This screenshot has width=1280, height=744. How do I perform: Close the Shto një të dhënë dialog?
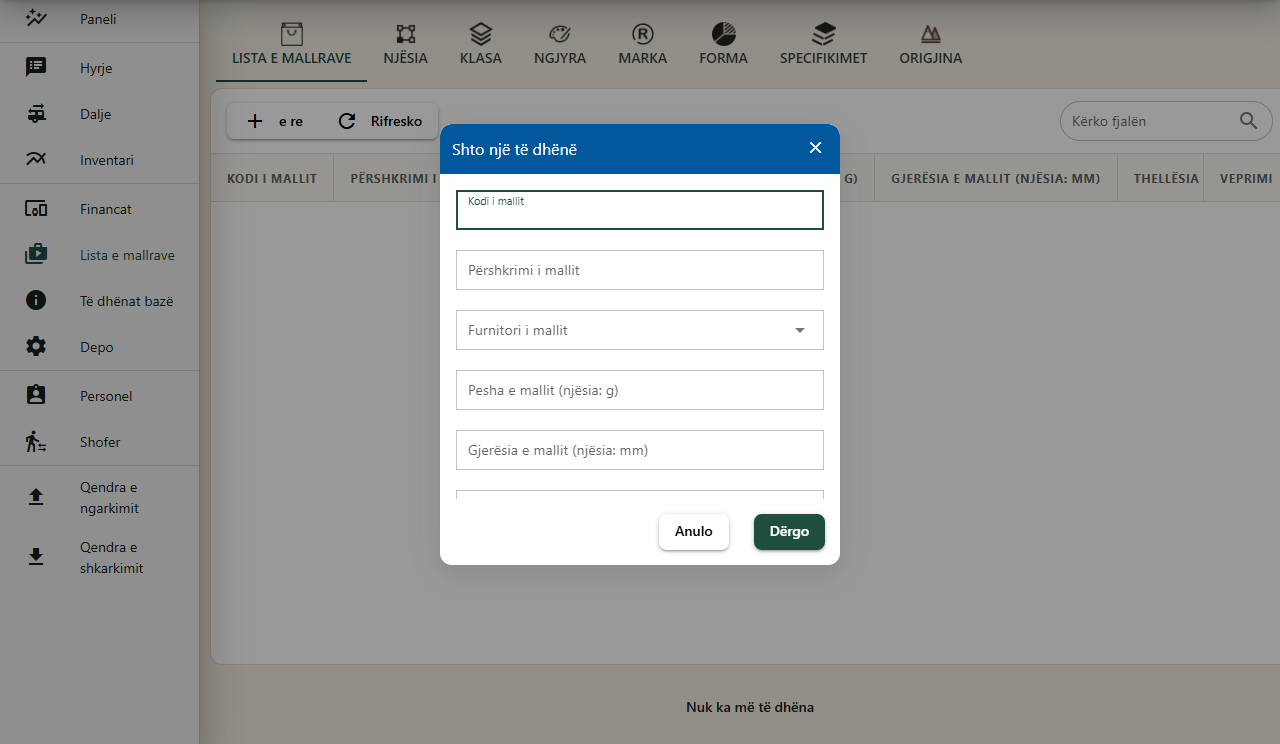tap(815, 148)
